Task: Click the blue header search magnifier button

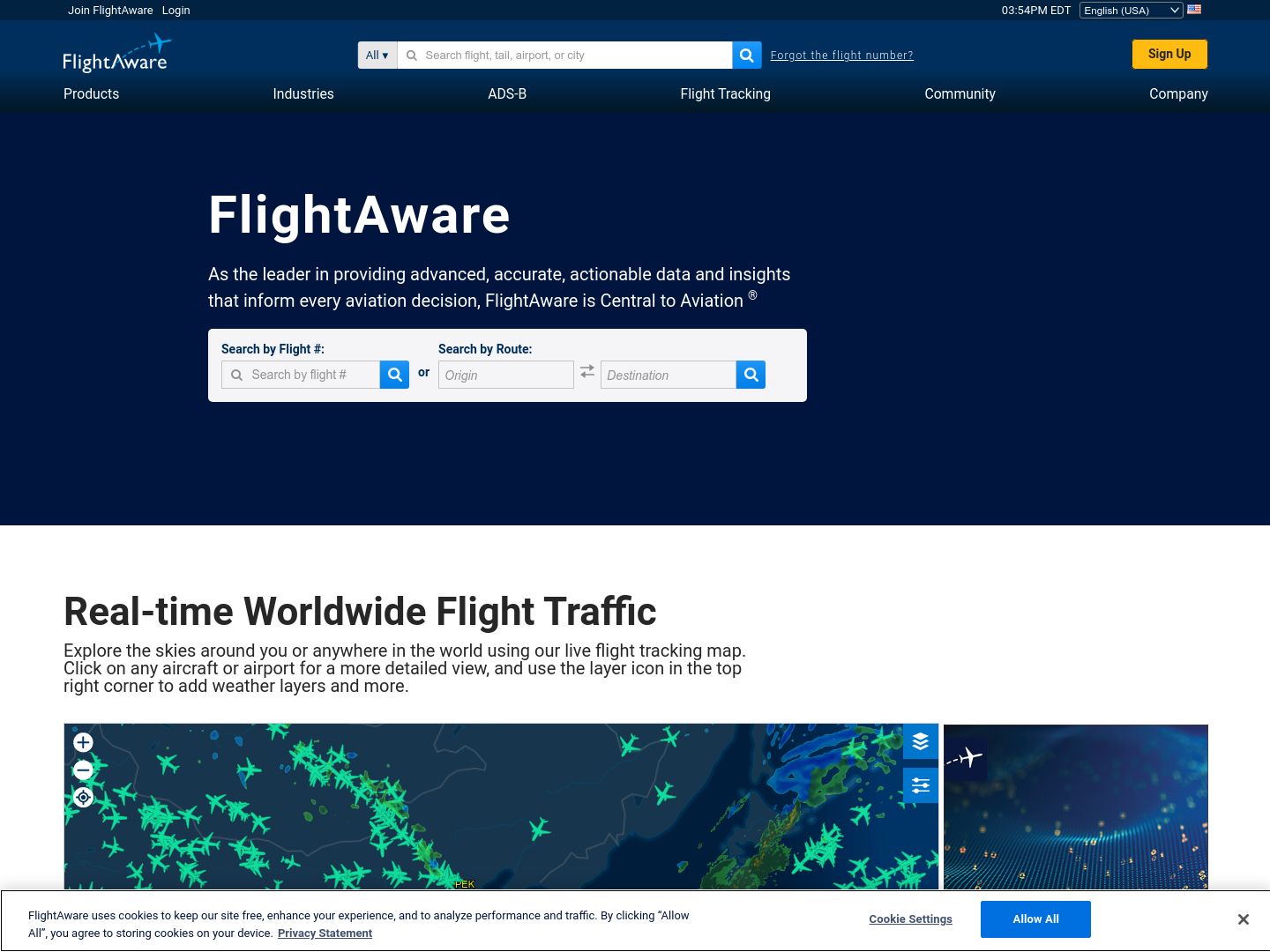Action: click(x=747, y=55)
